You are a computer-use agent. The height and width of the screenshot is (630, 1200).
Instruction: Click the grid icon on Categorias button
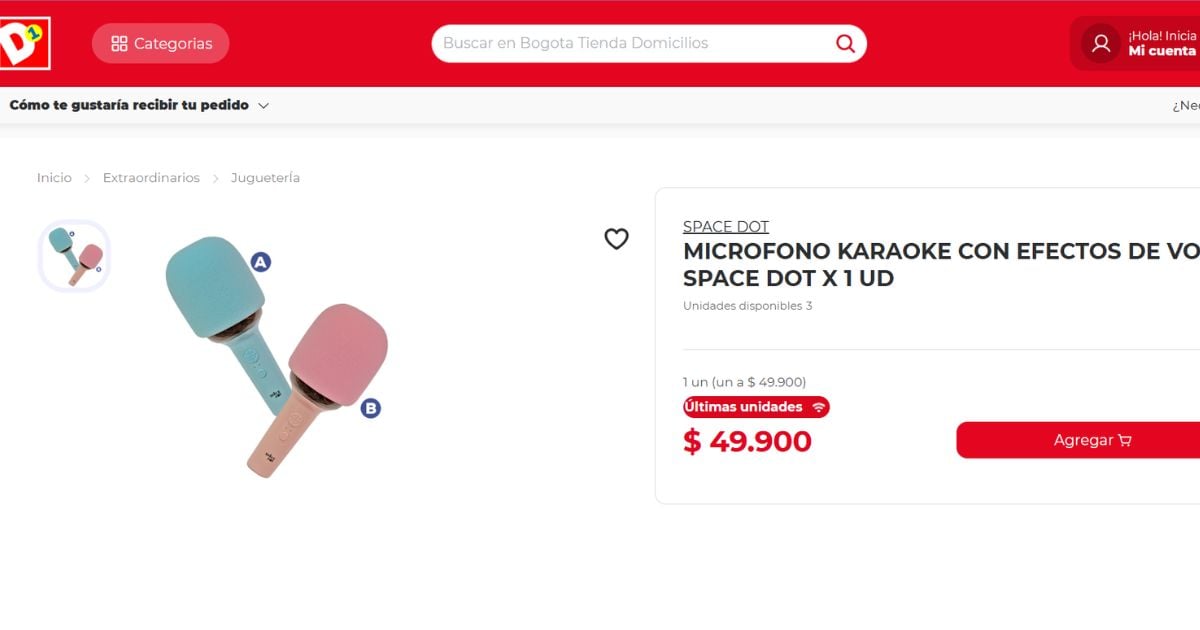119,43
